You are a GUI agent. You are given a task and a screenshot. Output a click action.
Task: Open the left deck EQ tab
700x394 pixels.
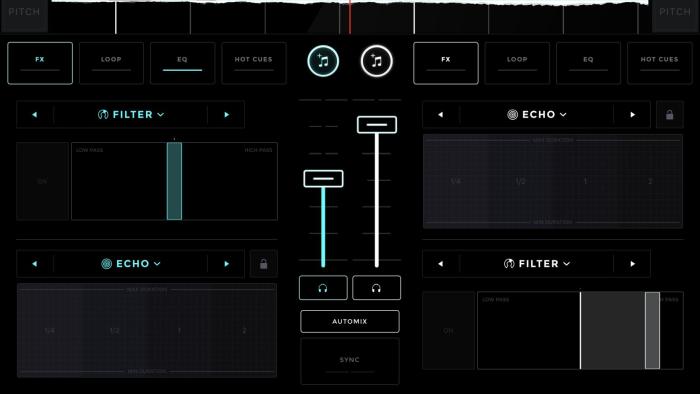click(182, 63)
